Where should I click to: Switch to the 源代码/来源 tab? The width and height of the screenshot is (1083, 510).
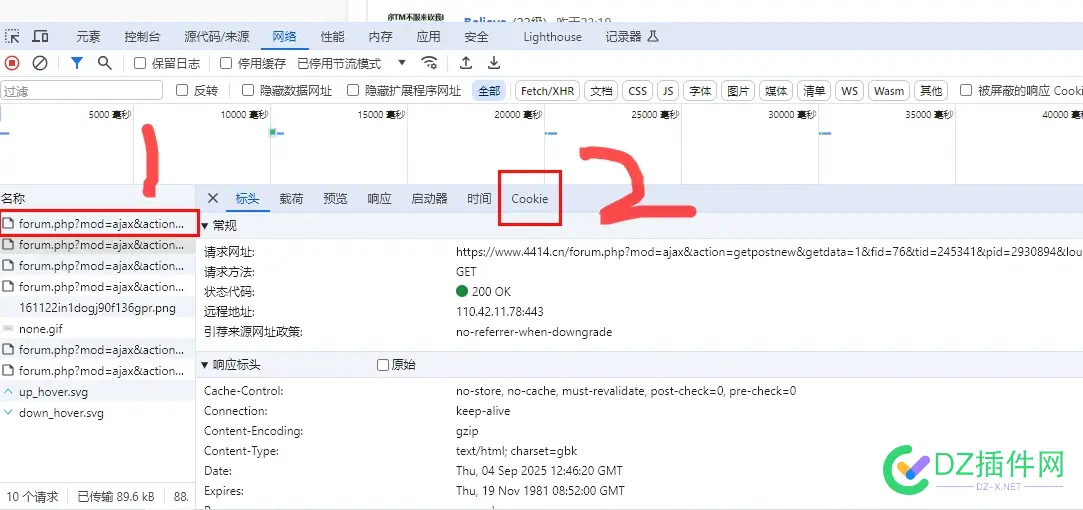[x=217, y=37]
